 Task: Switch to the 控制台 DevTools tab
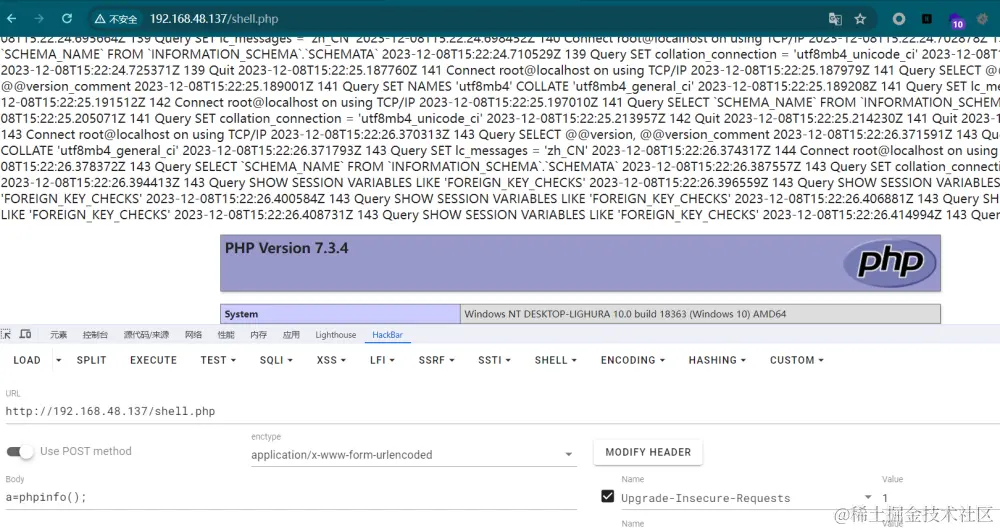pos(95,335)
